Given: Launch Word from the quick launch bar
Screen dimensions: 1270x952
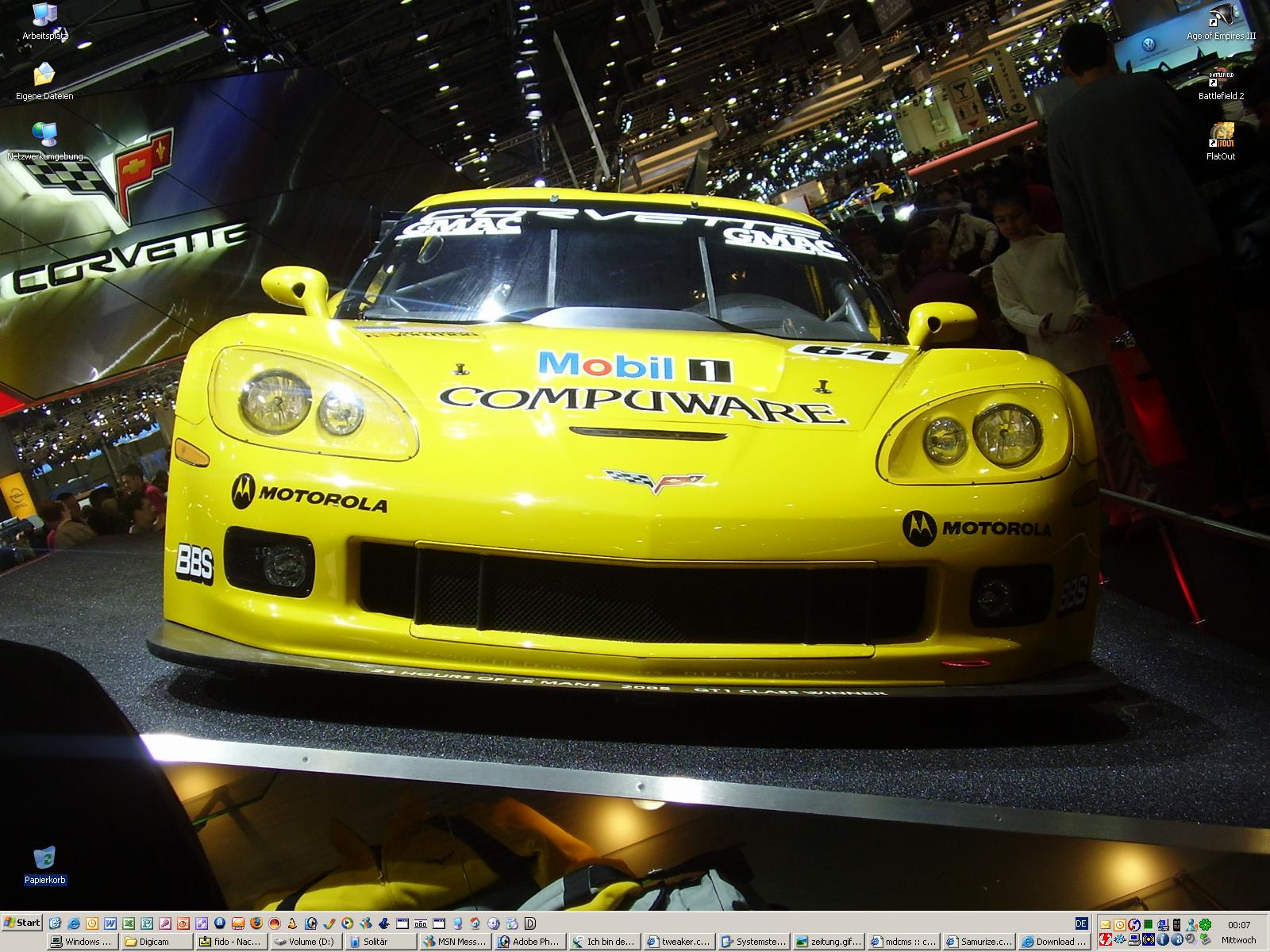Looking at the screenshot, I should [x=110, y=923].
